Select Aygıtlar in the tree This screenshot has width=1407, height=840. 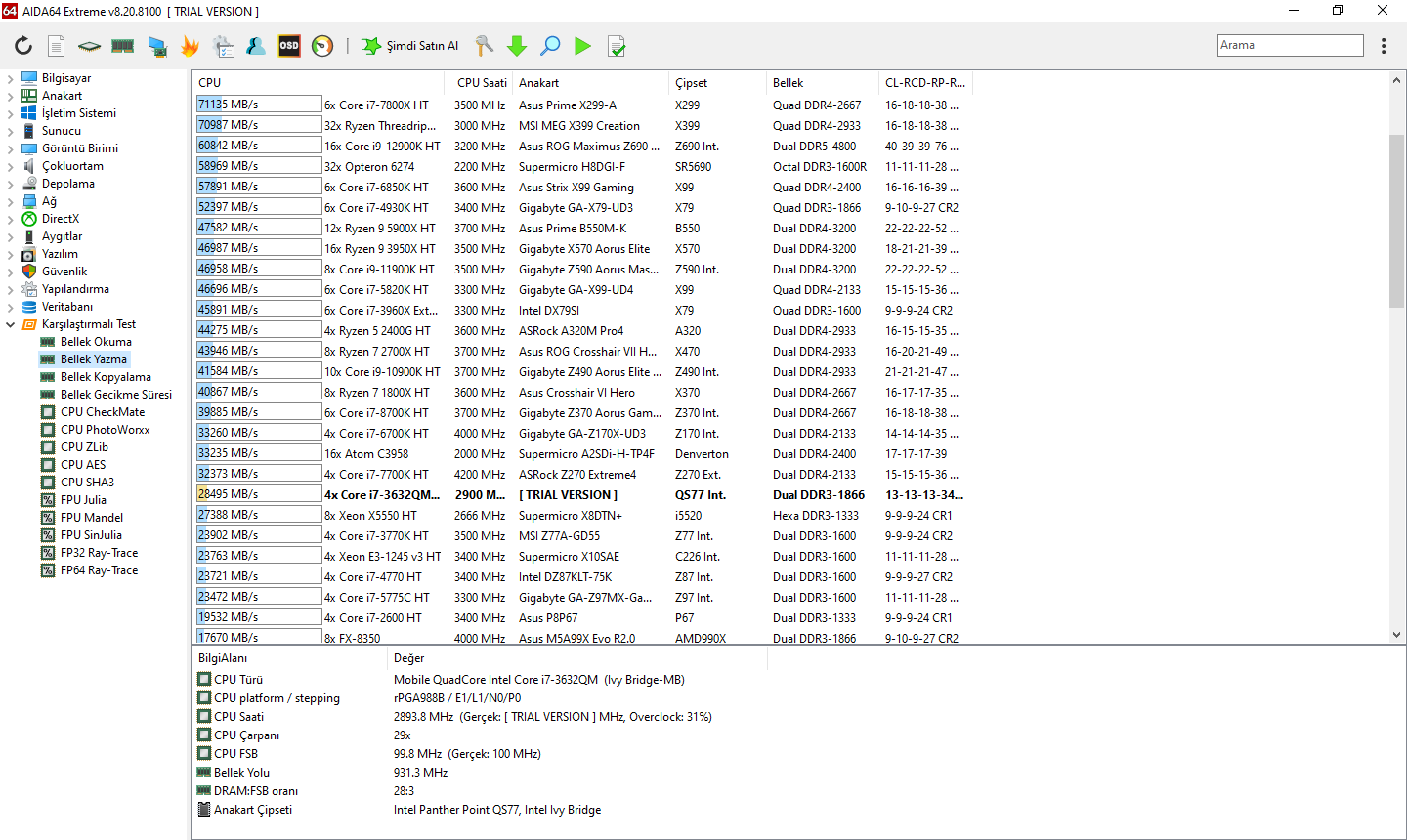pos(62,236)
